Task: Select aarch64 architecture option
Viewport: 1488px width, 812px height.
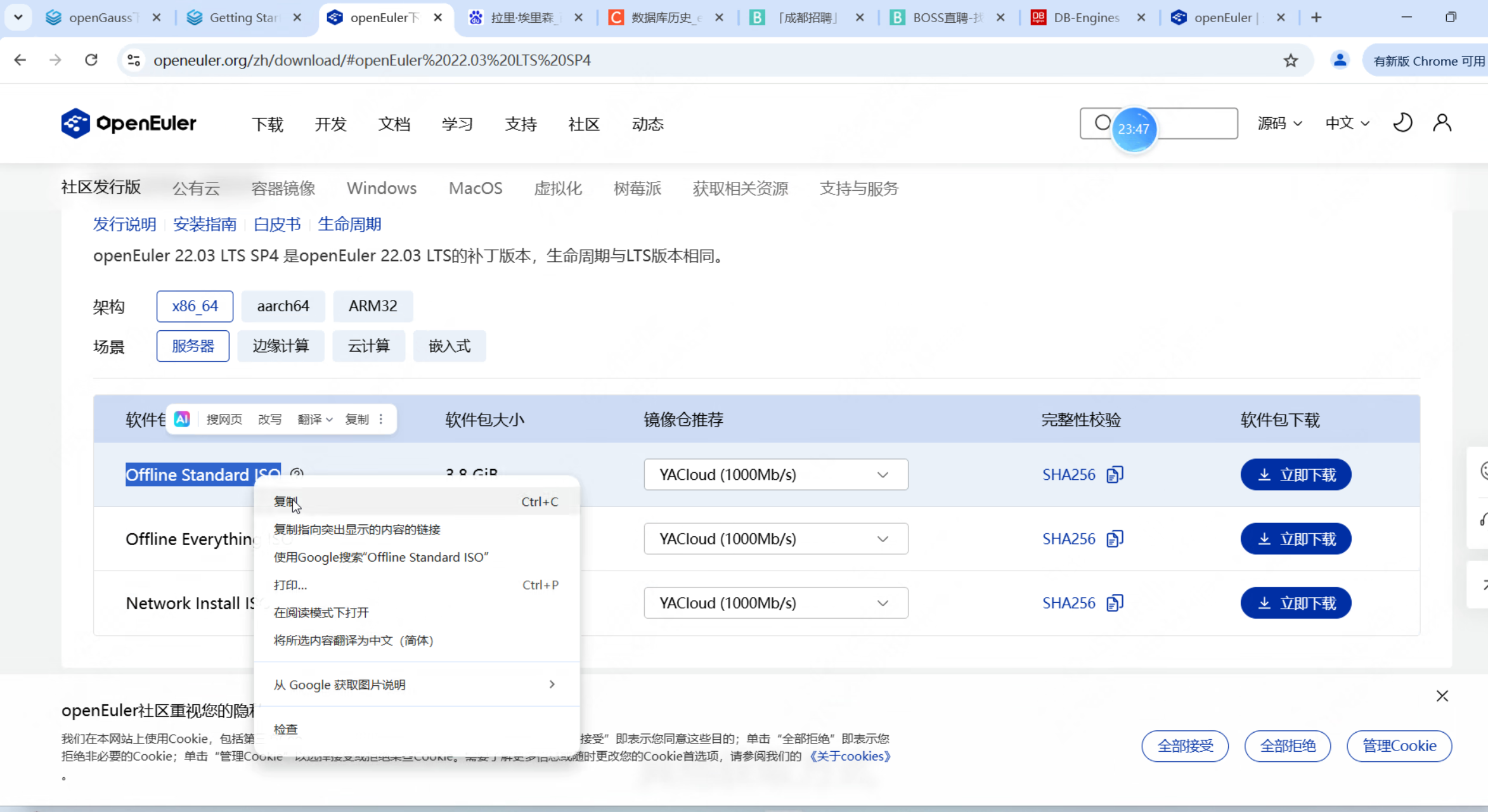Action: tap(283, 306)
